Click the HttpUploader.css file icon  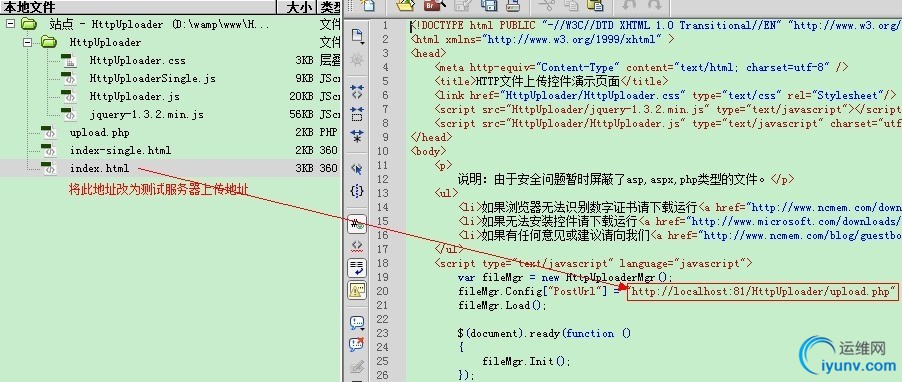click(x=69, y=60)
